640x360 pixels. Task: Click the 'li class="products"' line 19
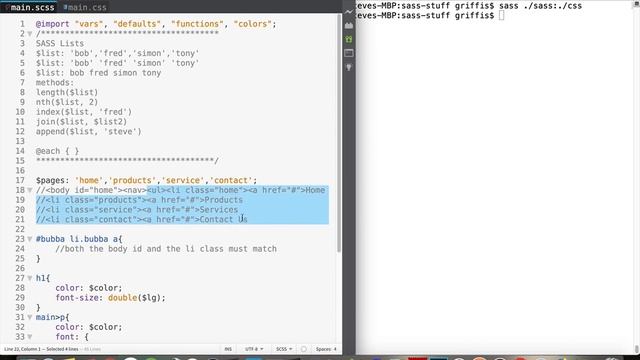click(x=139, y=200)
